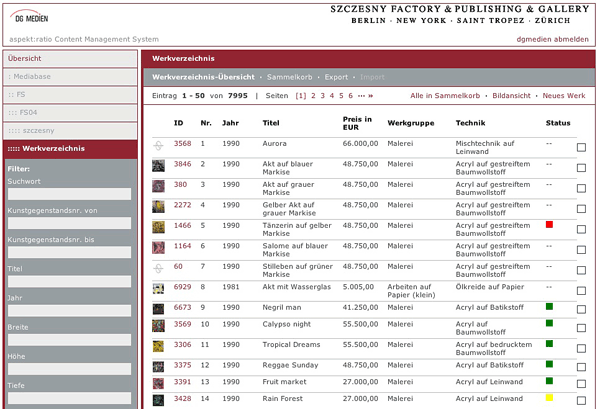Click thumbnail icon for Negril man
Image resolution: width=600 pixels, height=409 pixels.
(158, 308)
